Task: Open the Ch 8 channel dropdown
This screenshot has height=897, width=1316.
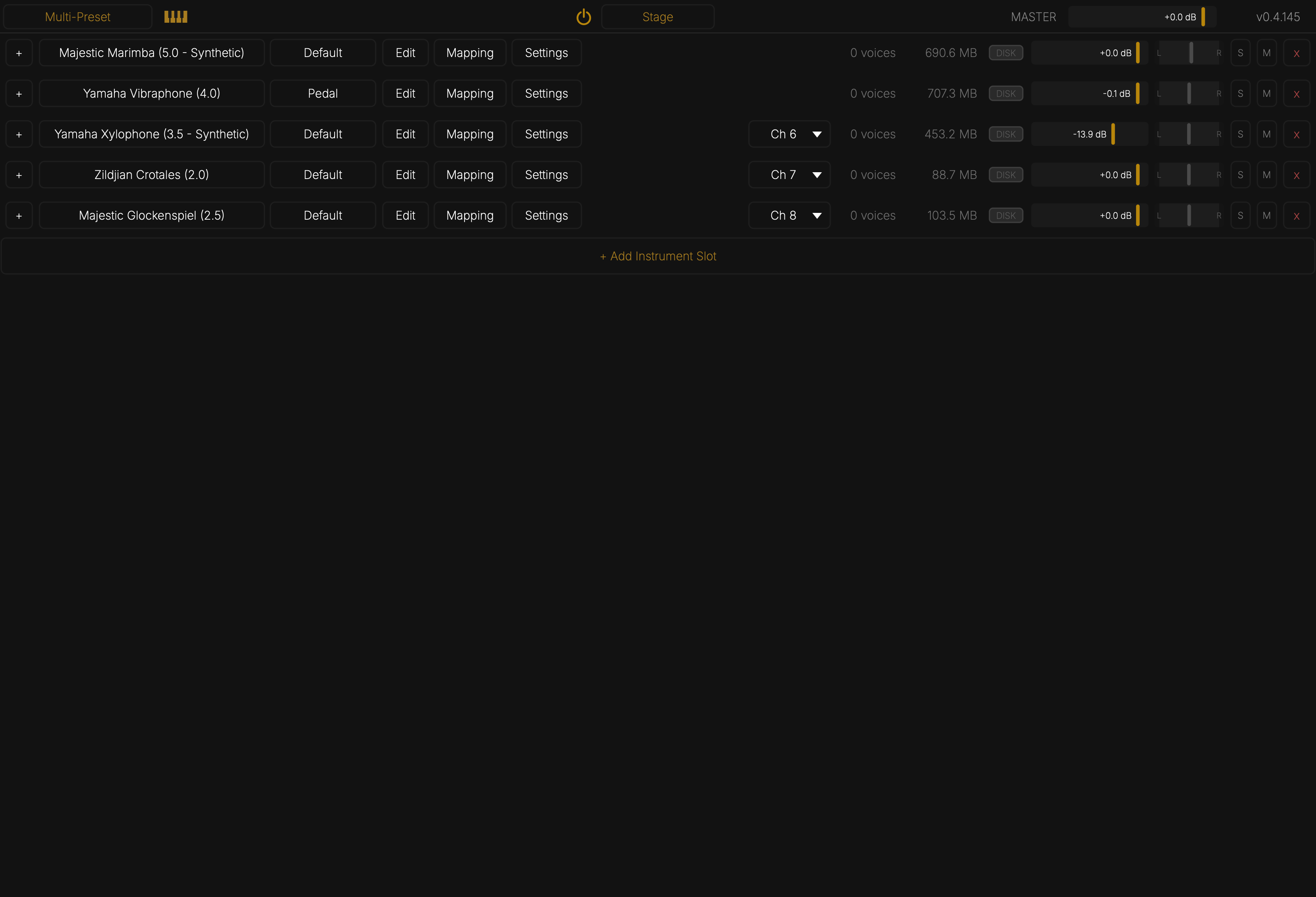Action: coord(789,216)
